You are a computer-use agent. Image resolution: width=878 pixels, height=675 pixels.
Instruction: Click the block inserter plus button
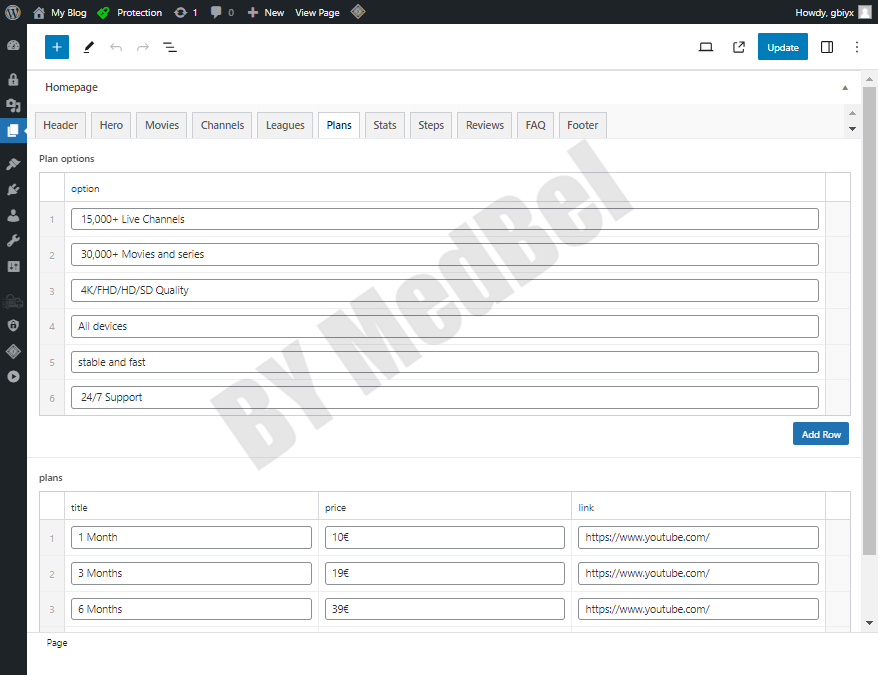coord(57,47)
